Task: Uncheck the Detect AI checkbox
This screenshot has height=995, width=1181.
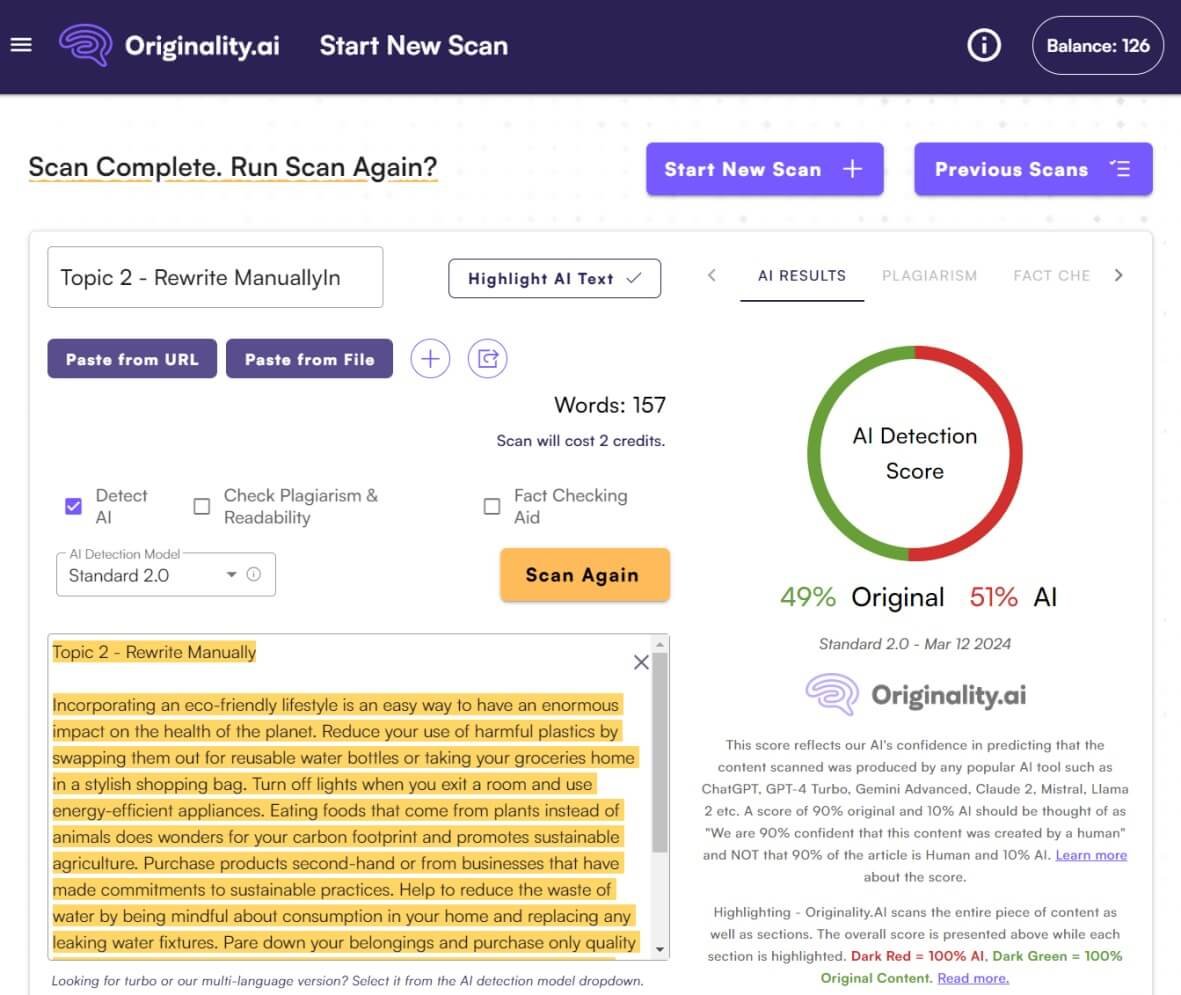Action: 73,506
